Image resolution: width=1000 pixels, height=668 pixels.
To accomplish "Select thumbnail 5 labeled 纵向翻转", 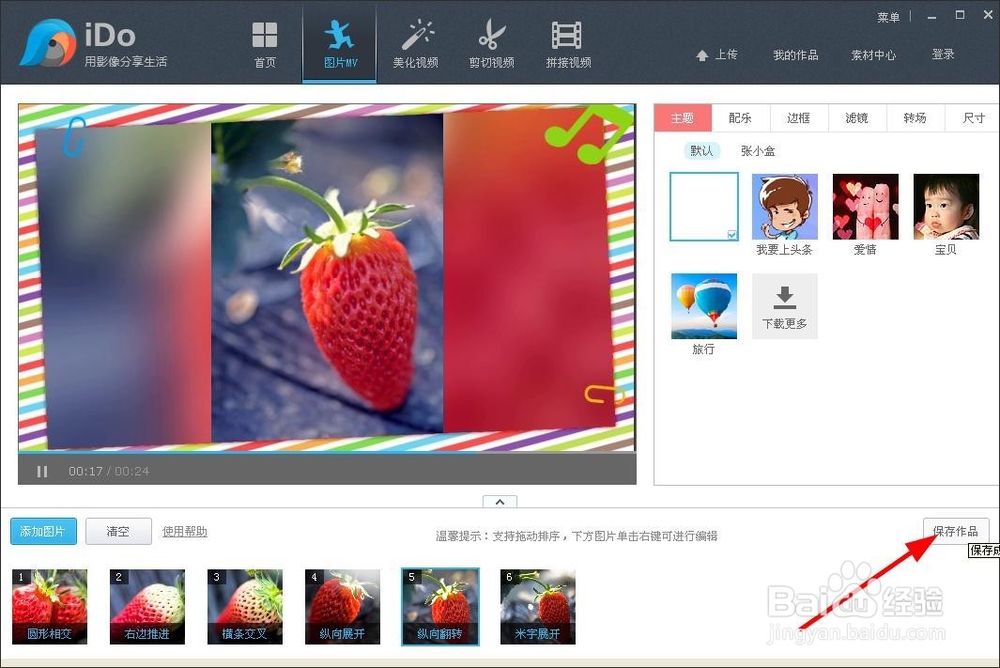I will coord(440,606).
